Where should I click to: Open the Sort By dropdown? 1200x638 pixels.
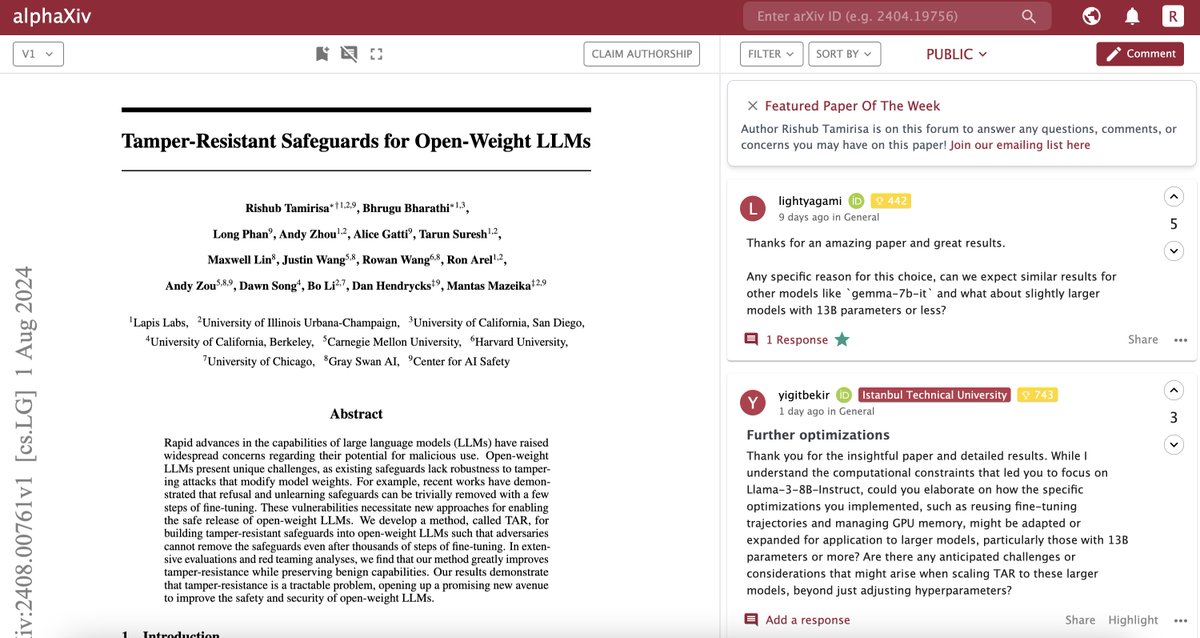click(x=844, y=54)
